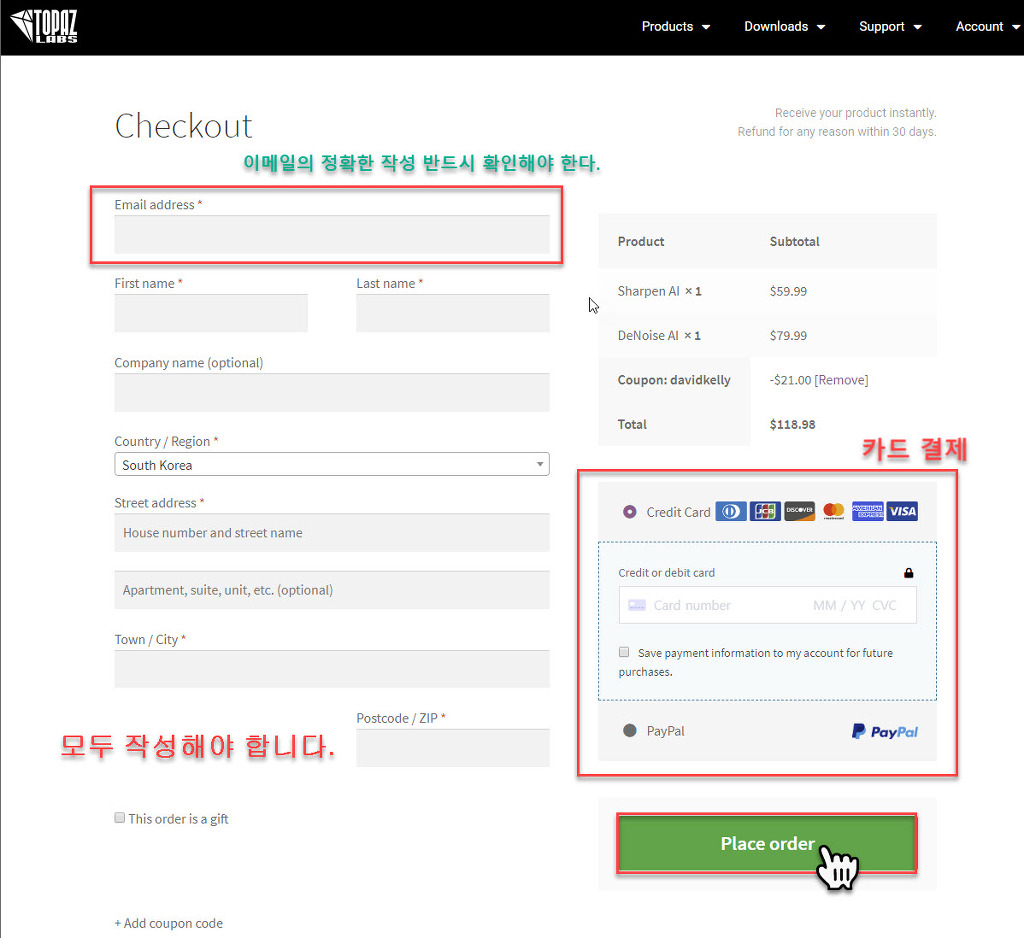Focus the Last name field
Viewport: 1024px width, 938px height.
pos(453,313)
